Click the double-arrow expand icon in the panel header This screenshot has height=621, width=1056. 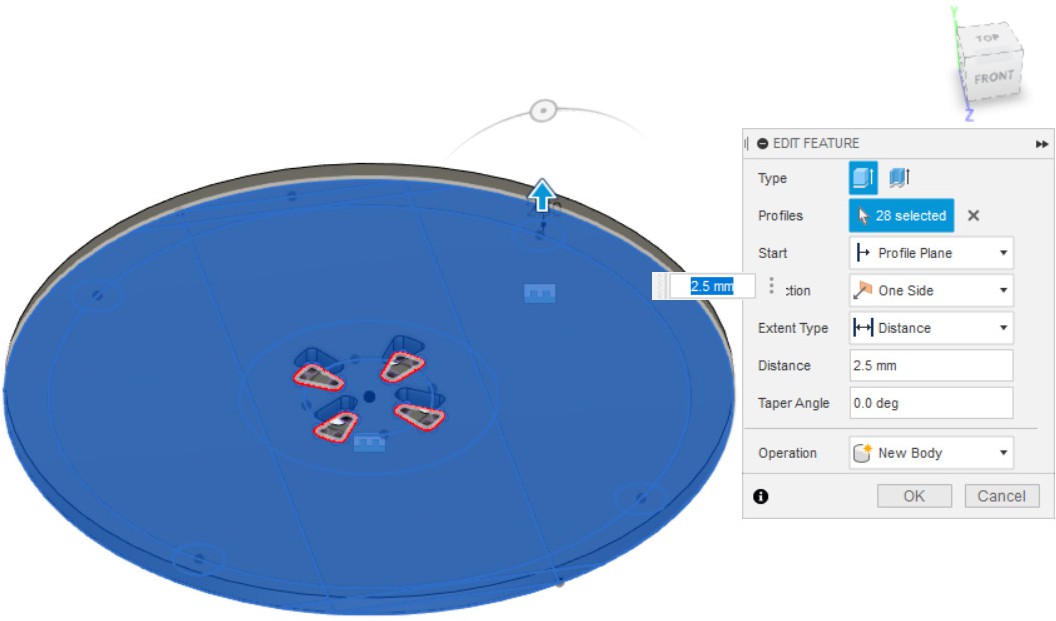[1042, 144]
